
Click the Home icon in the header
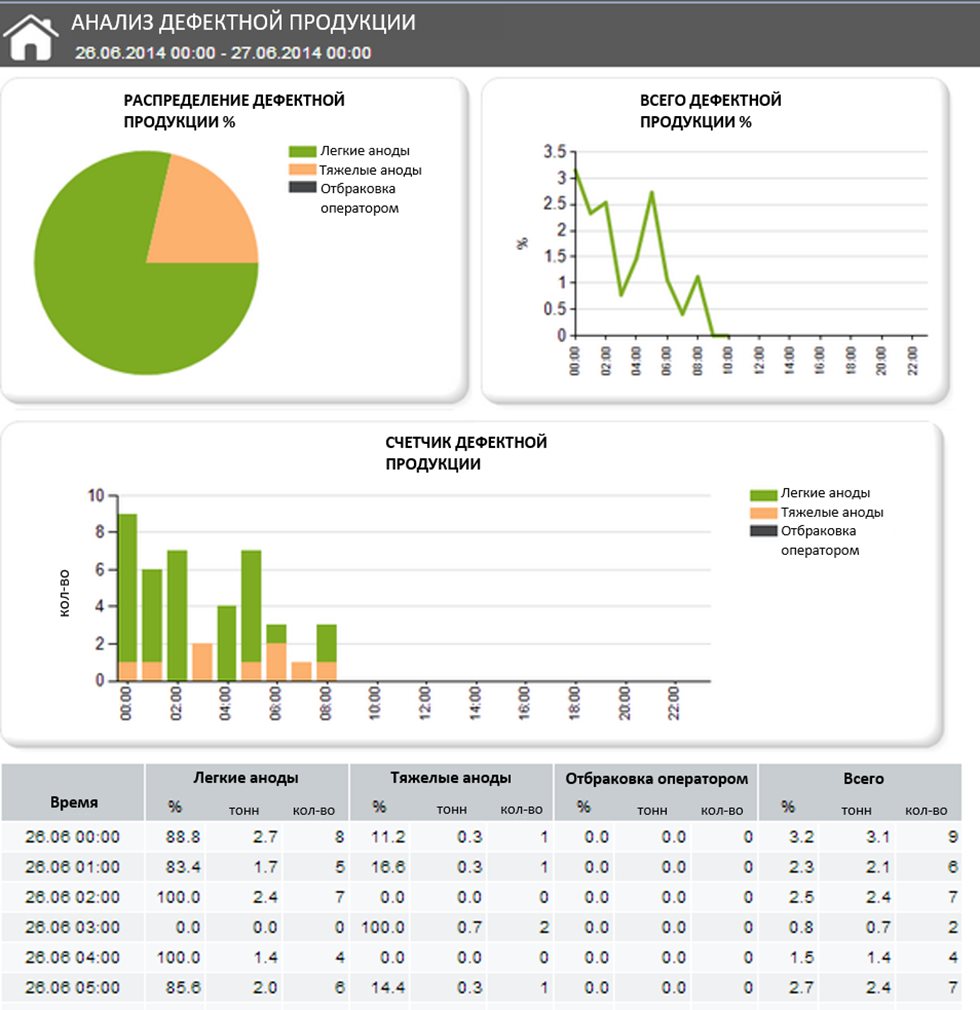31,37
